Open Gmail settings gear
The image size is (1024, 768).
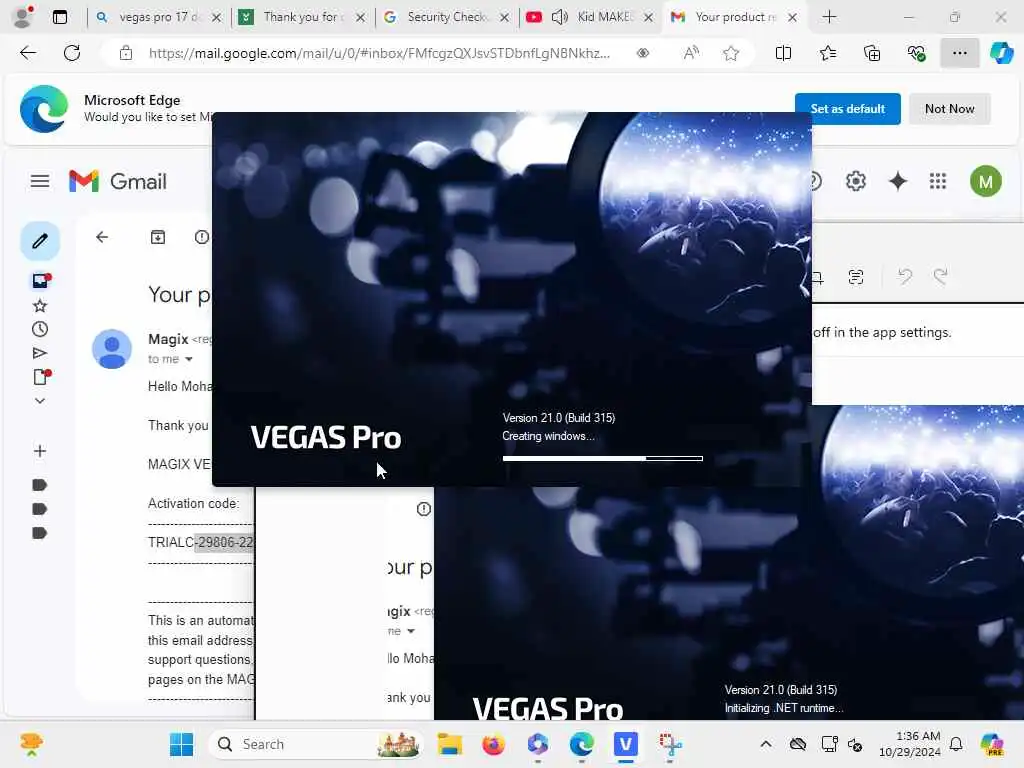click(x=856, y=181)
